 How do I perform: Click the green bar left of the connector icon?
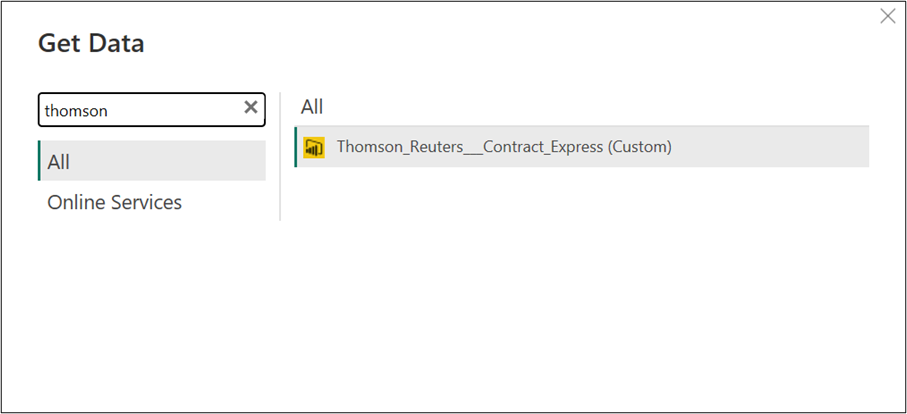(296, 147)
